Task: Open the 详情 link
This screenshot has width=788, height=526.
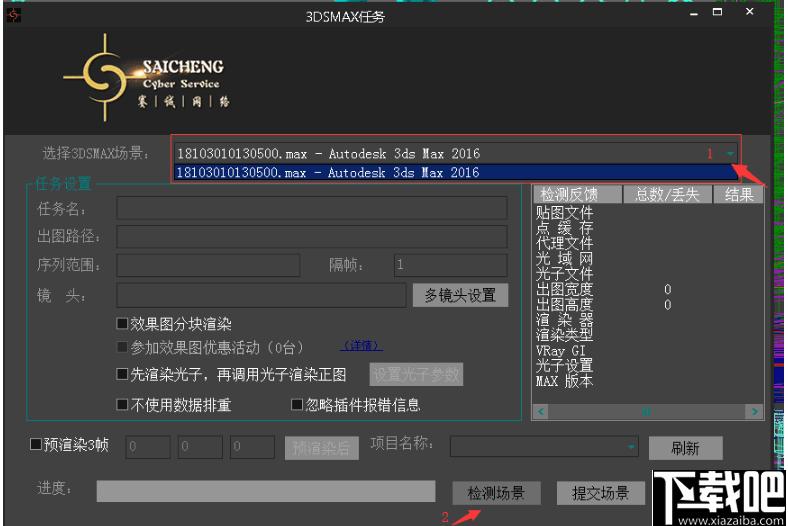Action: (x=361, y=346)
